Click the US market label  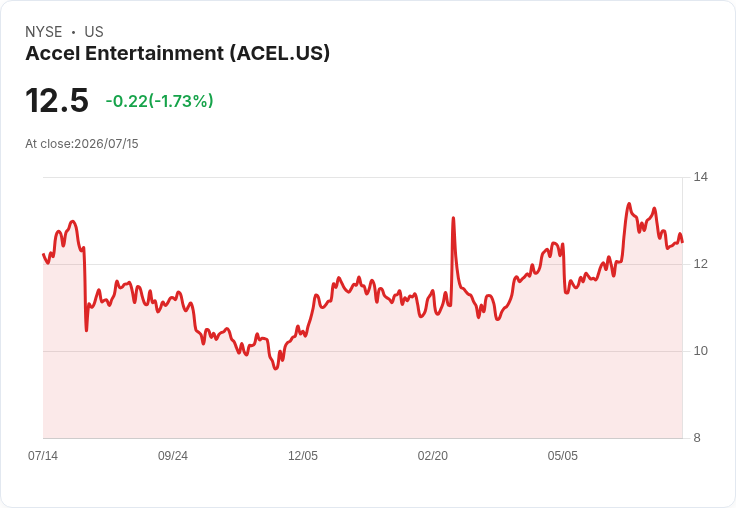94,32
